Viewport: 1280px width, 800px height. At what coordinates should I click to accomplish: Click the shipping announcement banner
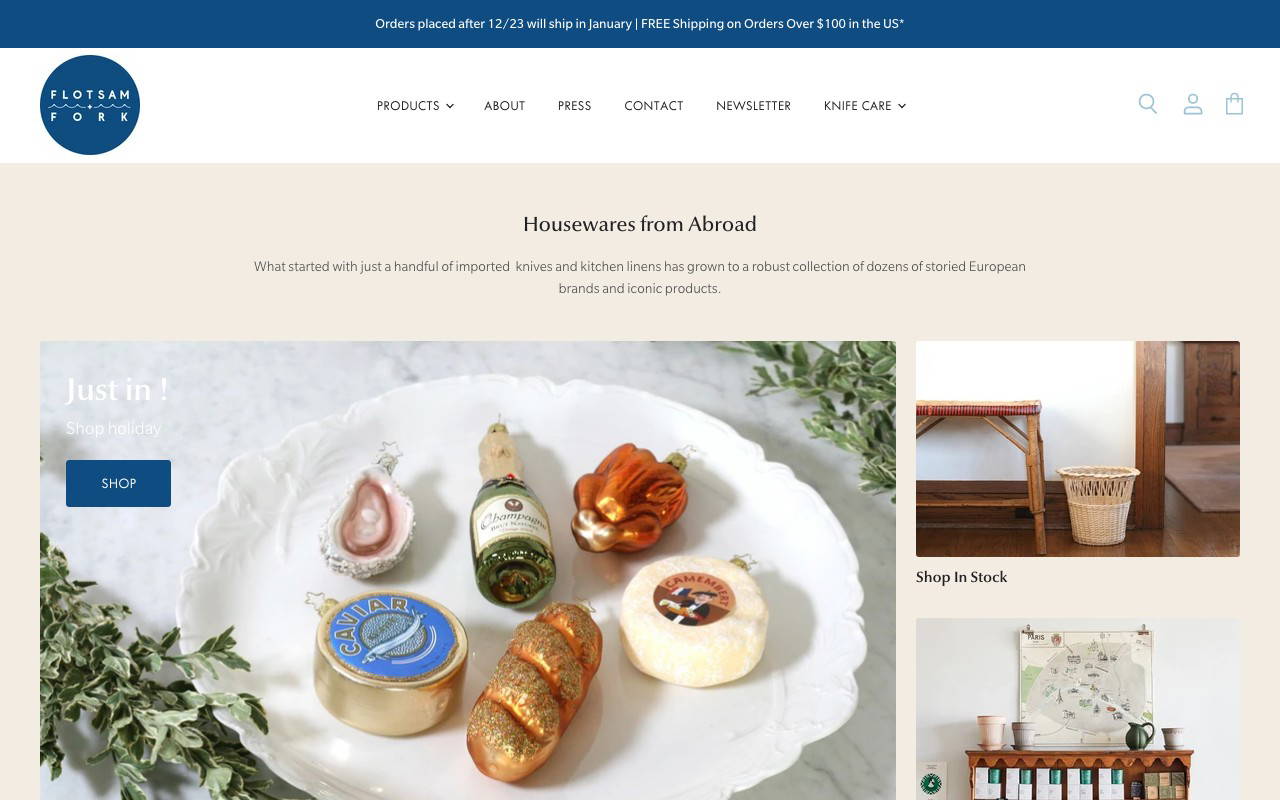coord(640,24)
